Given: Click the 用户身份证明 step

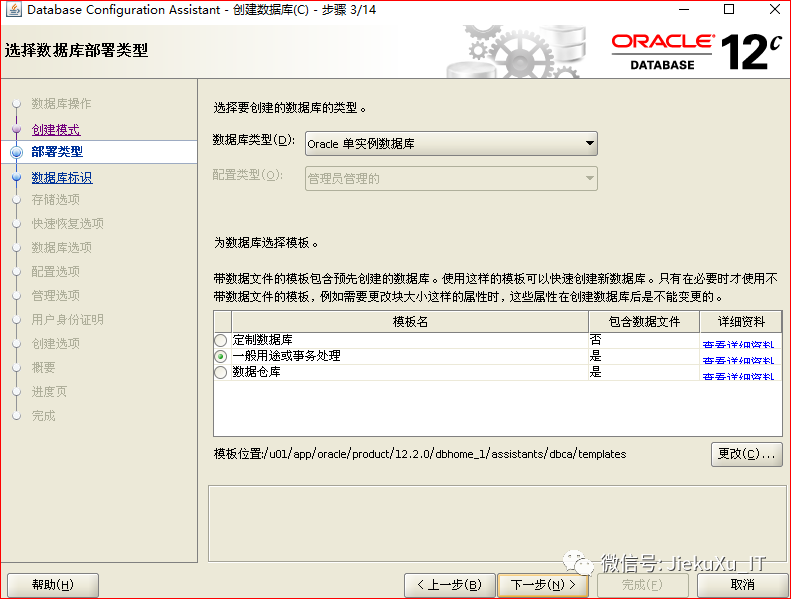Looking at the screenshot, I should click(68, 319).
